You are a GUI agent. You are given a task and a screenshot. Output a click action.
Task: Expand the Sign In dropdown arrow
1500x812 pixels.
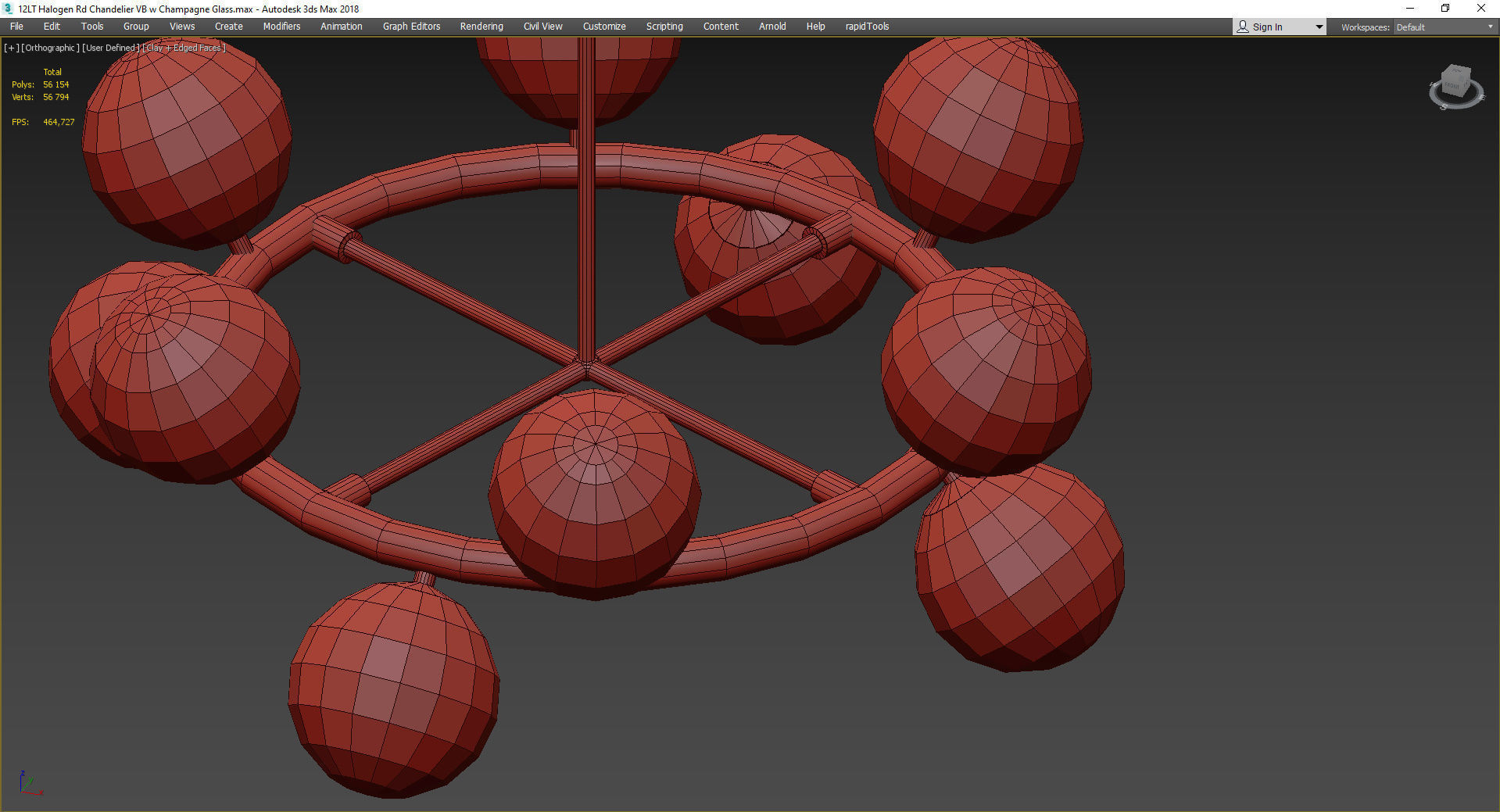(1319, 27)
